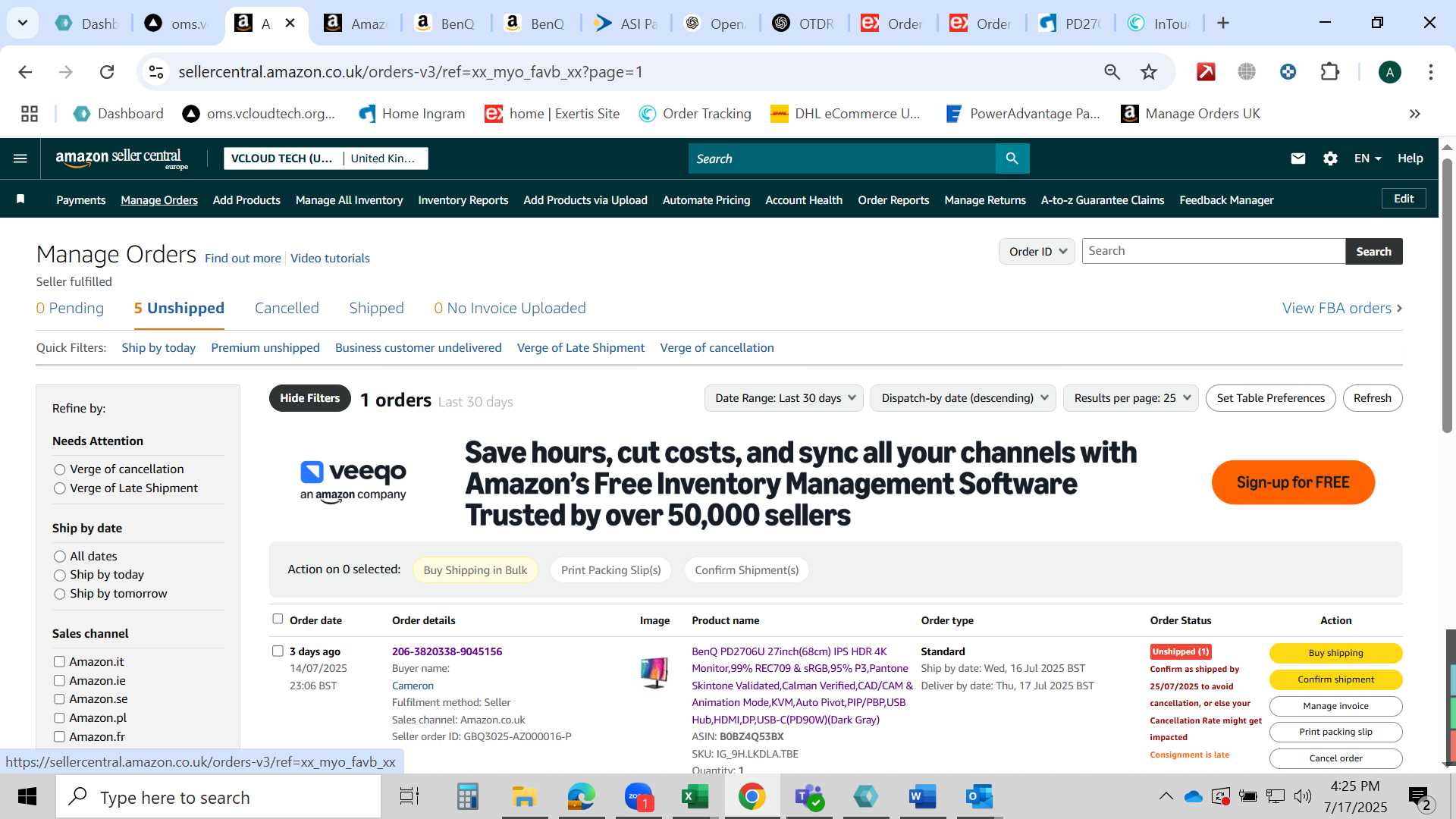Check the Amazon.se sales channel
Image resolution: width=1456 pixels, height=819 pixels.
point(59,699)
